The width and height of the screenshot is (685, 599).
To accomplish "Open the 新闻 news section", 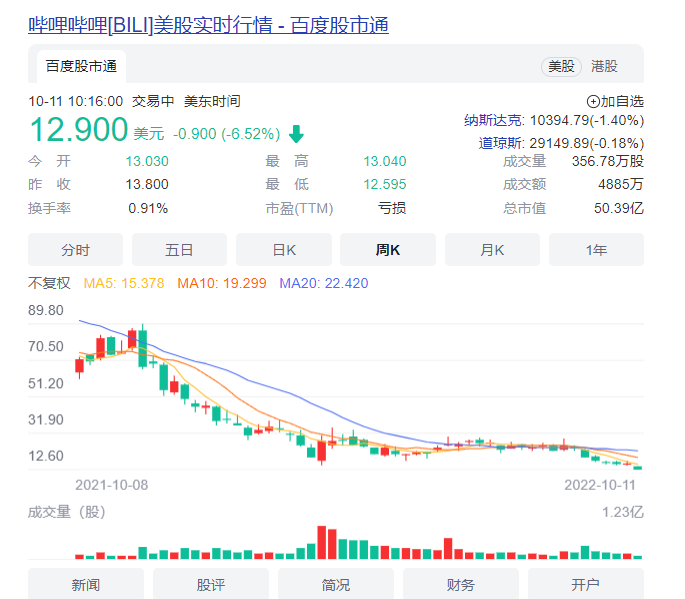I will 86,584.
